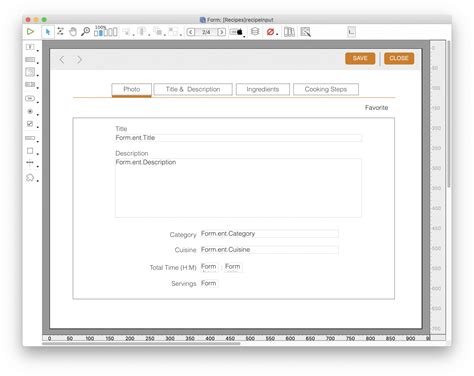This screenshot has height=376, width=474.
Task: Select the combo box tool in sidebar
Action: point(30,85)
